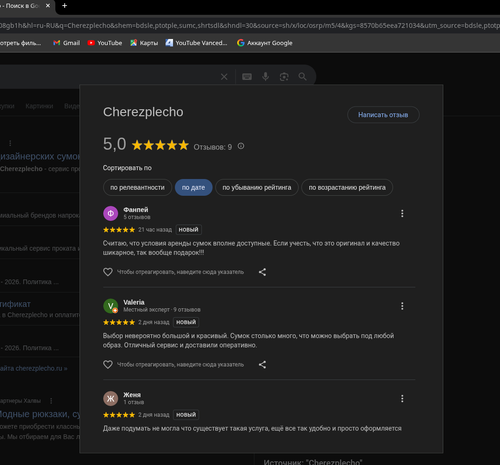Click the info icon next to Отзывов: 9
Viewport: 500px width, 465px height.
[241, 146]
